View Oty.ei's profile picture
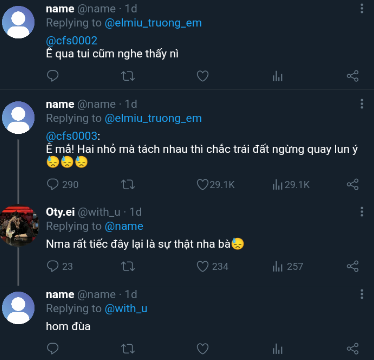 coord(19,225)
